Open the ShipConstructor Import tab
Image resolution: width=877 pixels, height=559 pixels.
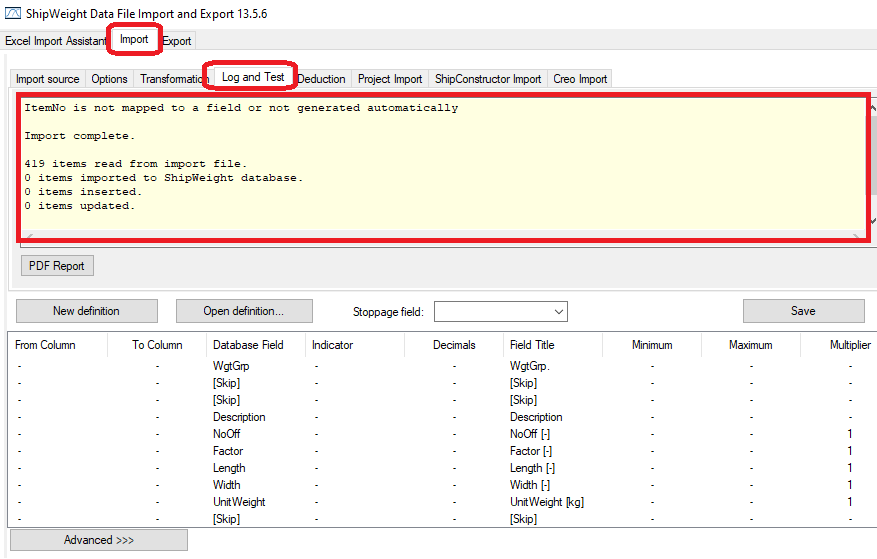(x=488, y=79)
